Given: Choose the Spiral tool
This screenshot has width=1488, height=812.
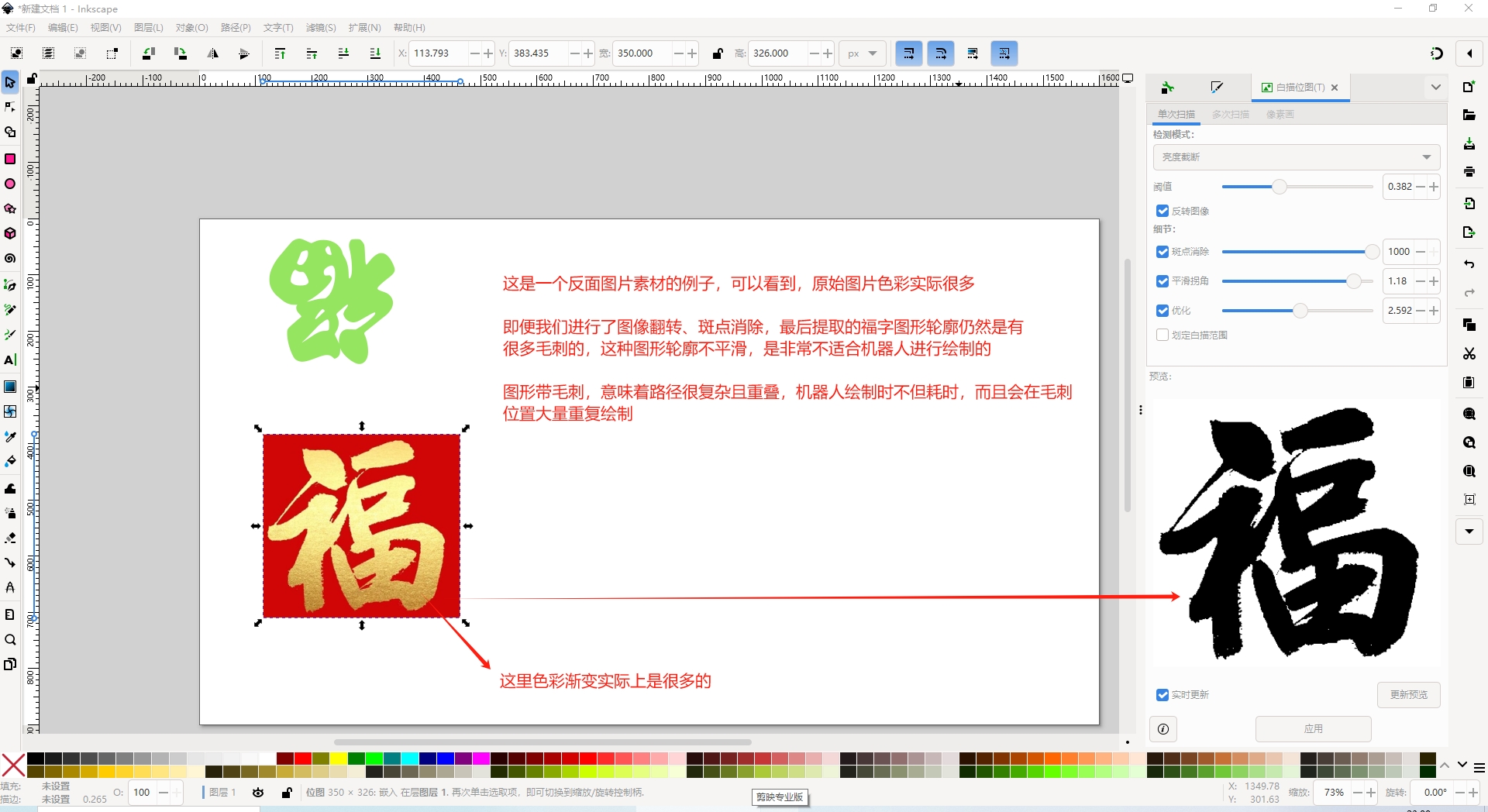Looking at the screenshot, I should 10,259.
